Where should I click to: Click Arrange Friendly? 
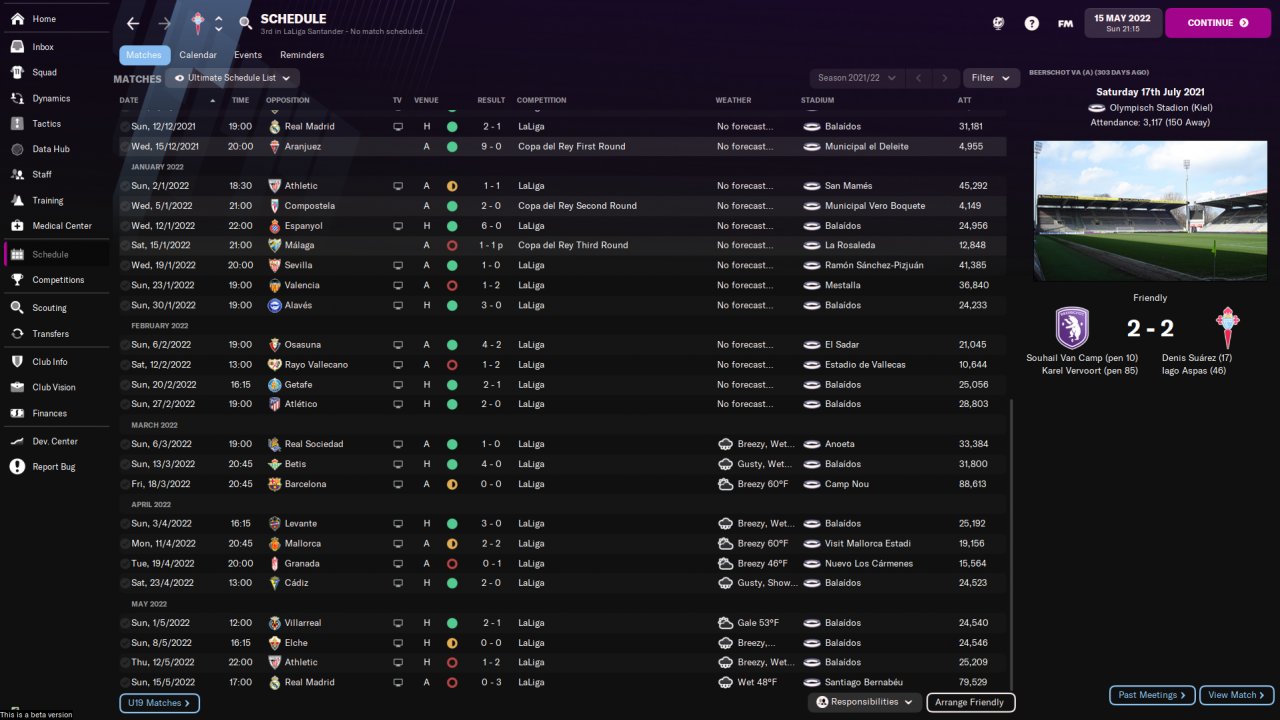coord(971,702)
